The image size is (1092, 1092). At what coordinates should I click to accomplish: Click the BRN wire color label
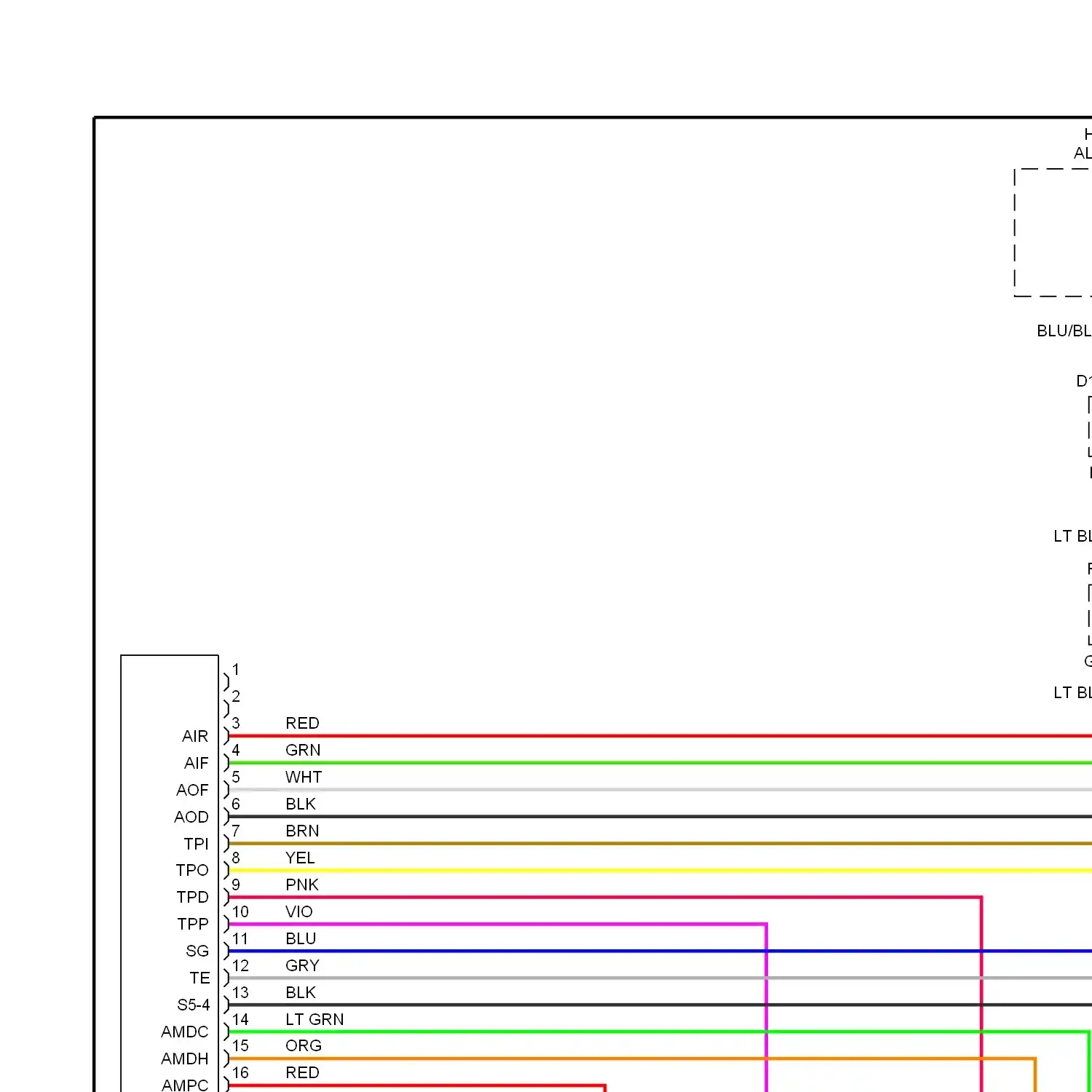[302, 831]
